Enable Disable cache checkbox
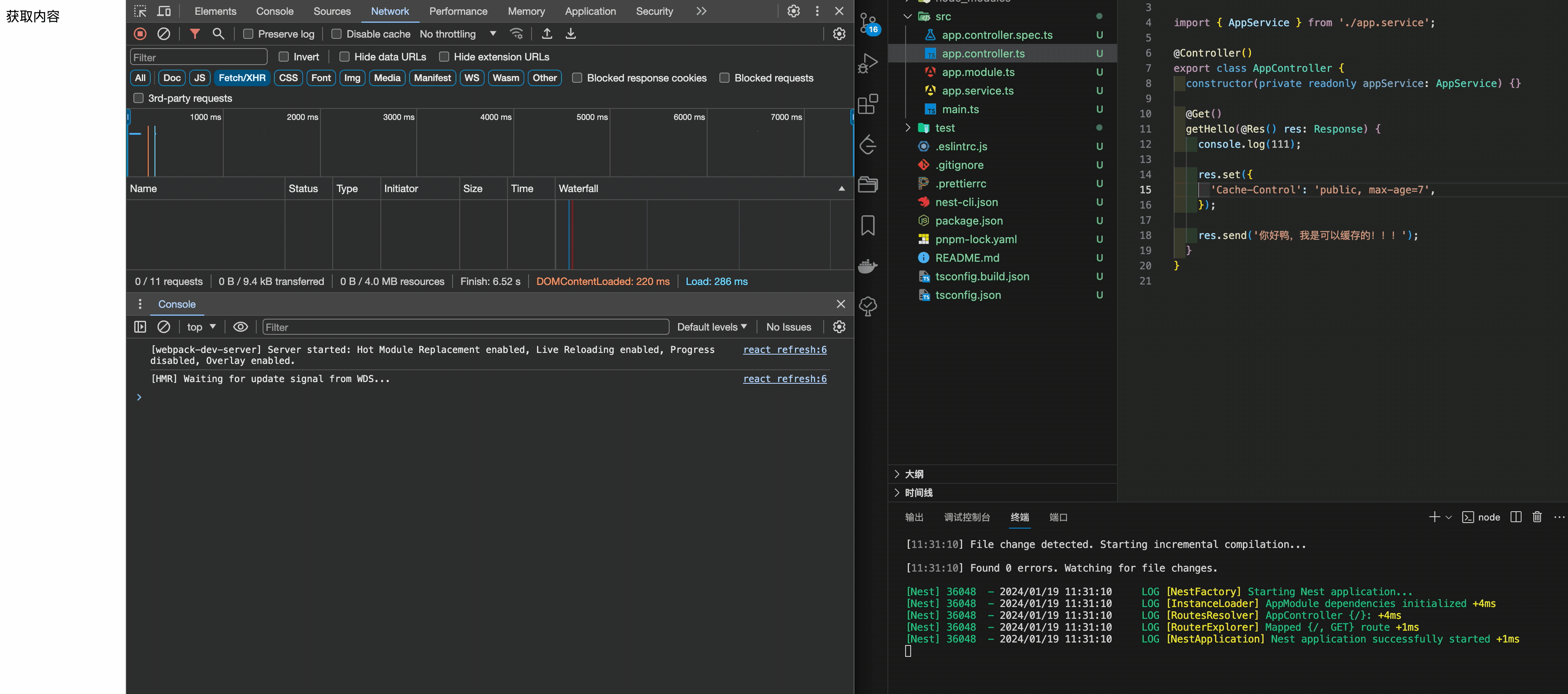The width and height of the screenshot is (1568, 694). click(336, 34)
